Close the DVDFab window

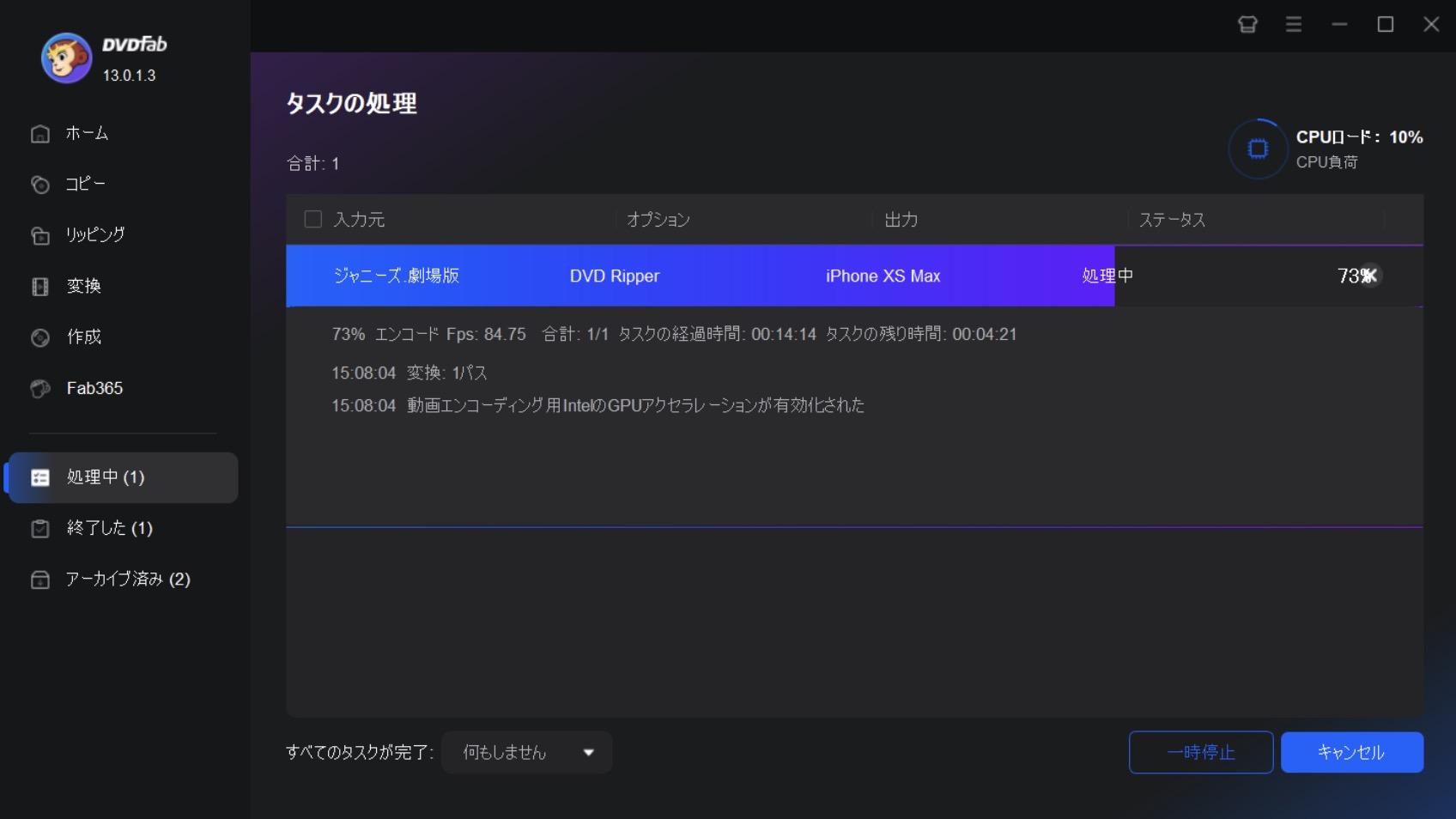[1431, 24]
